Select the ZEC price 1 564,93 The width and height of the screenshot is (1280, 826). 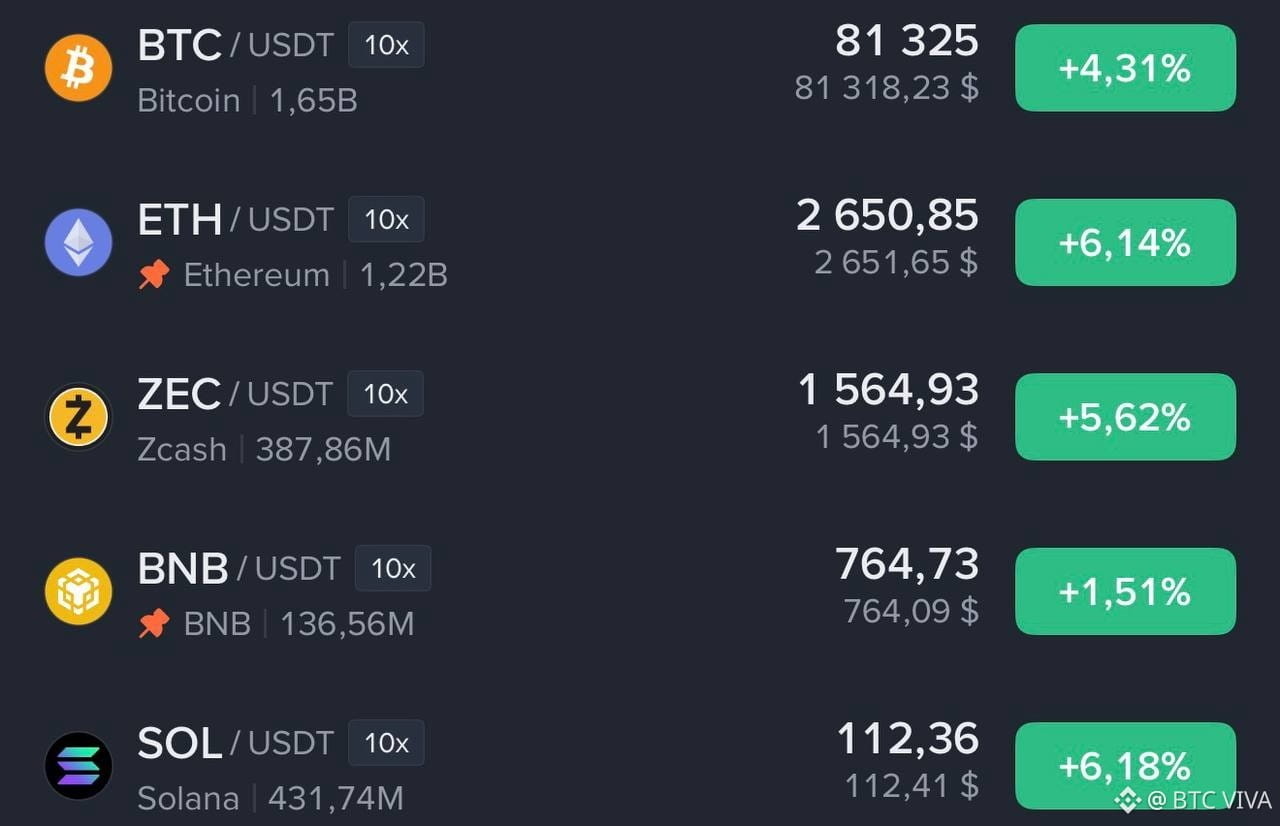click(888, 390)
